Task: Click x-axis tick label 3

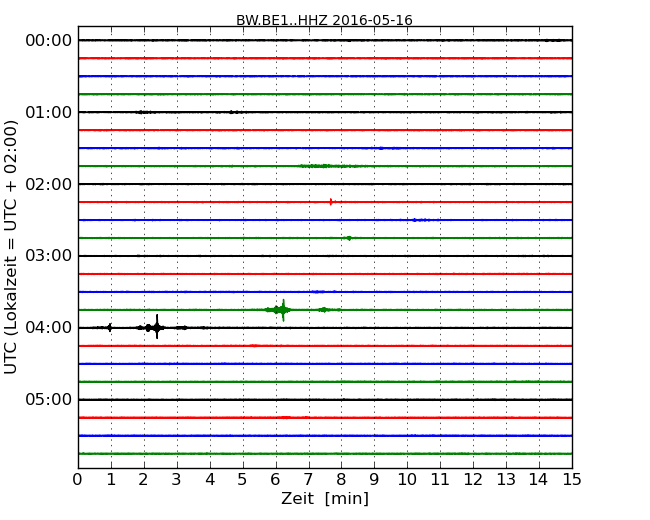Action: [x=177, y=480]
